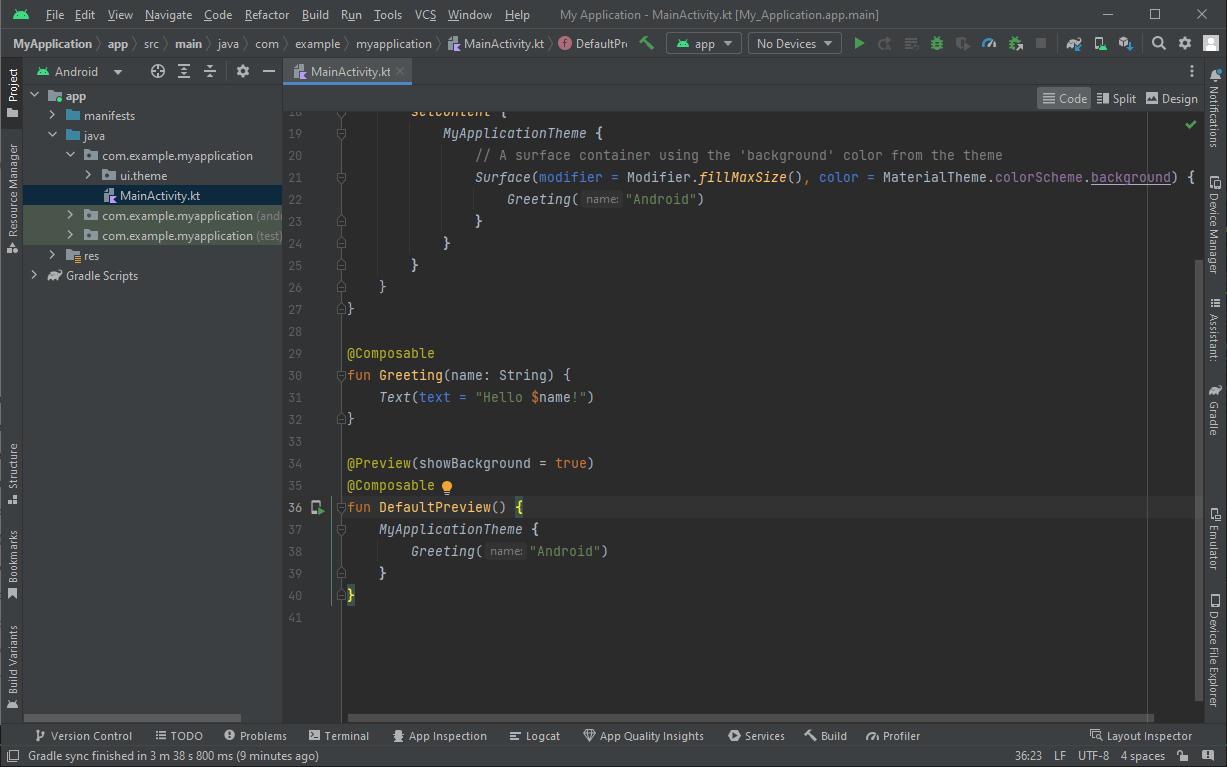Expand the manifests folder
This screenshot has width=1227, height=767.
(x=53, y=116)
